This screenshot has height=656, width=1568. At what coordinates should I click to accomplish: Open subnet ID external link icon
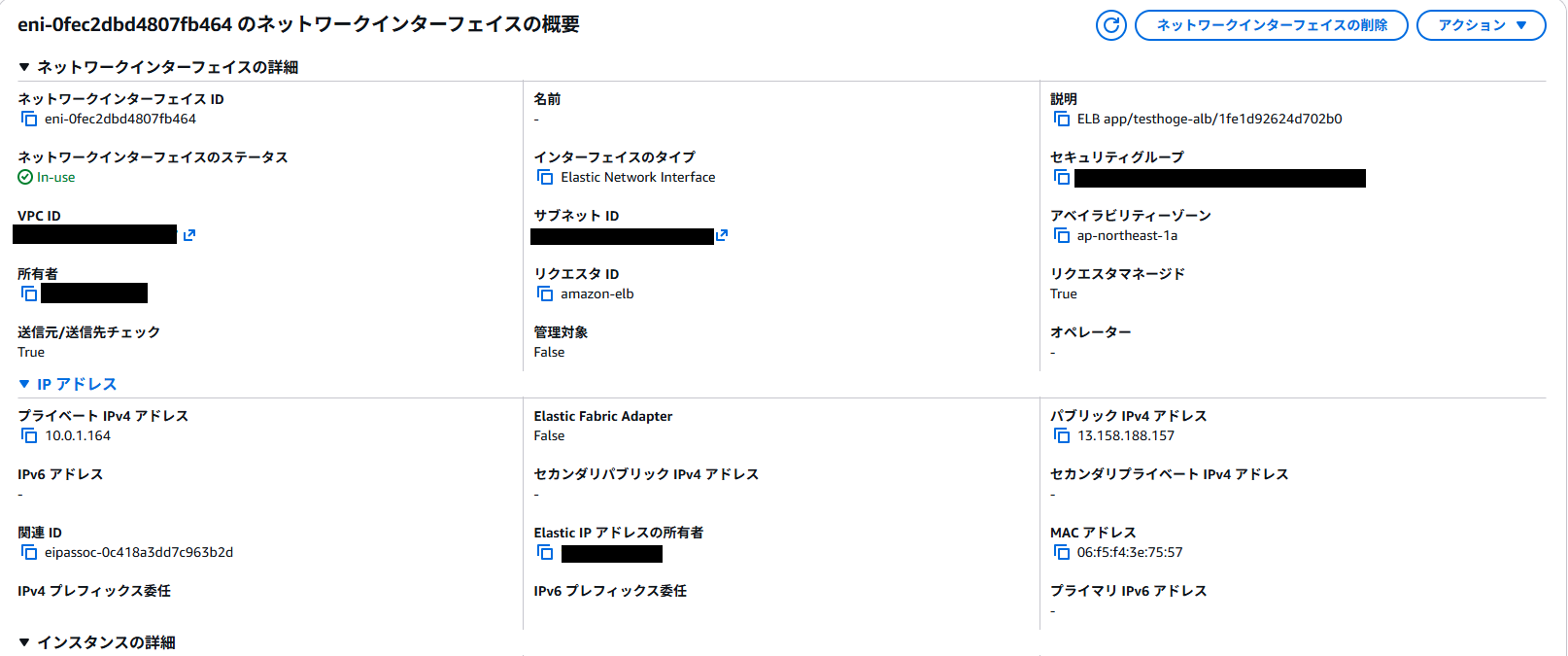click(x=722, y=235)
